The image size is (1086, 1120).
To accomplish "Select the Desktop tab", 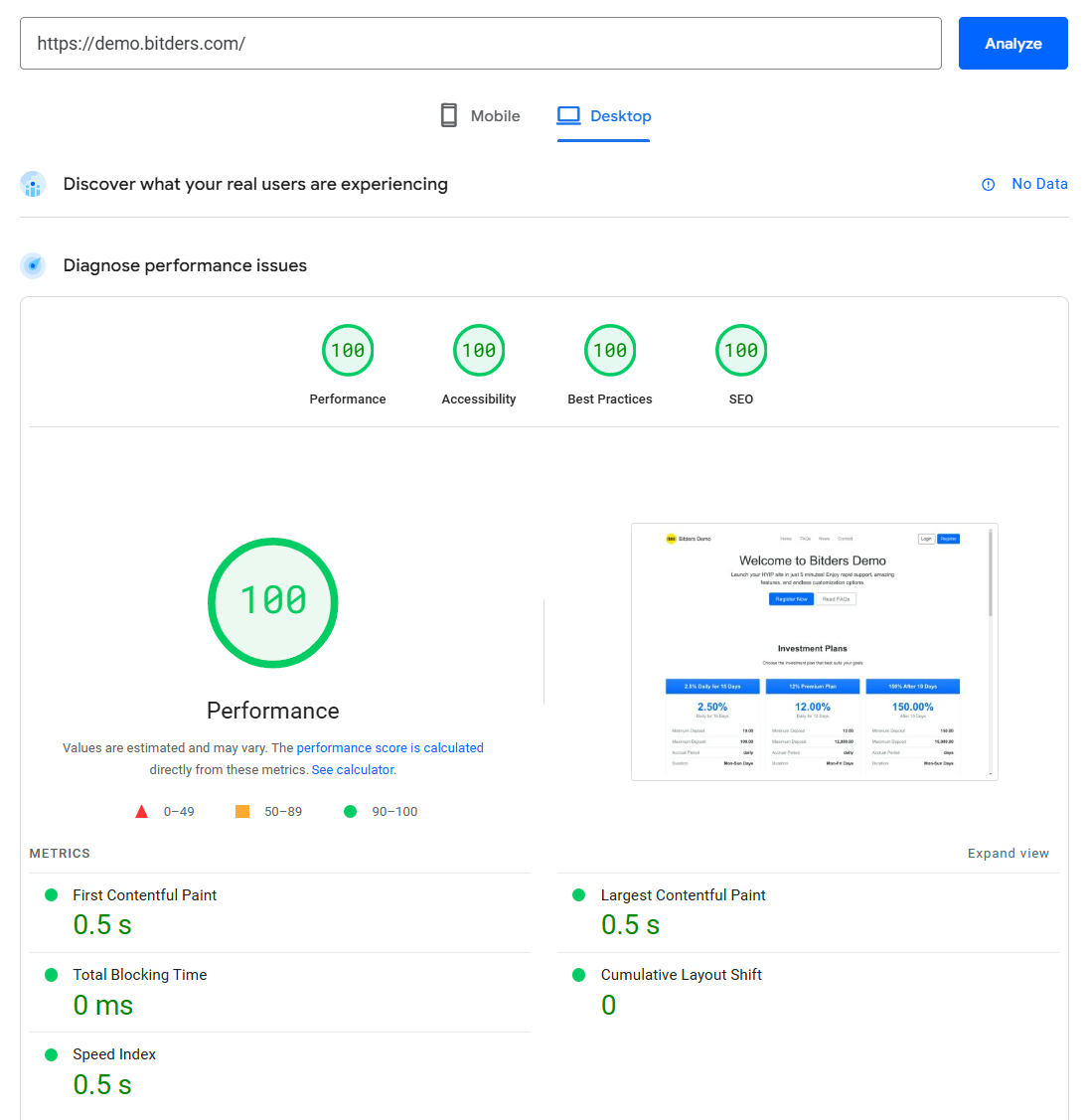I will click(603, 115).
